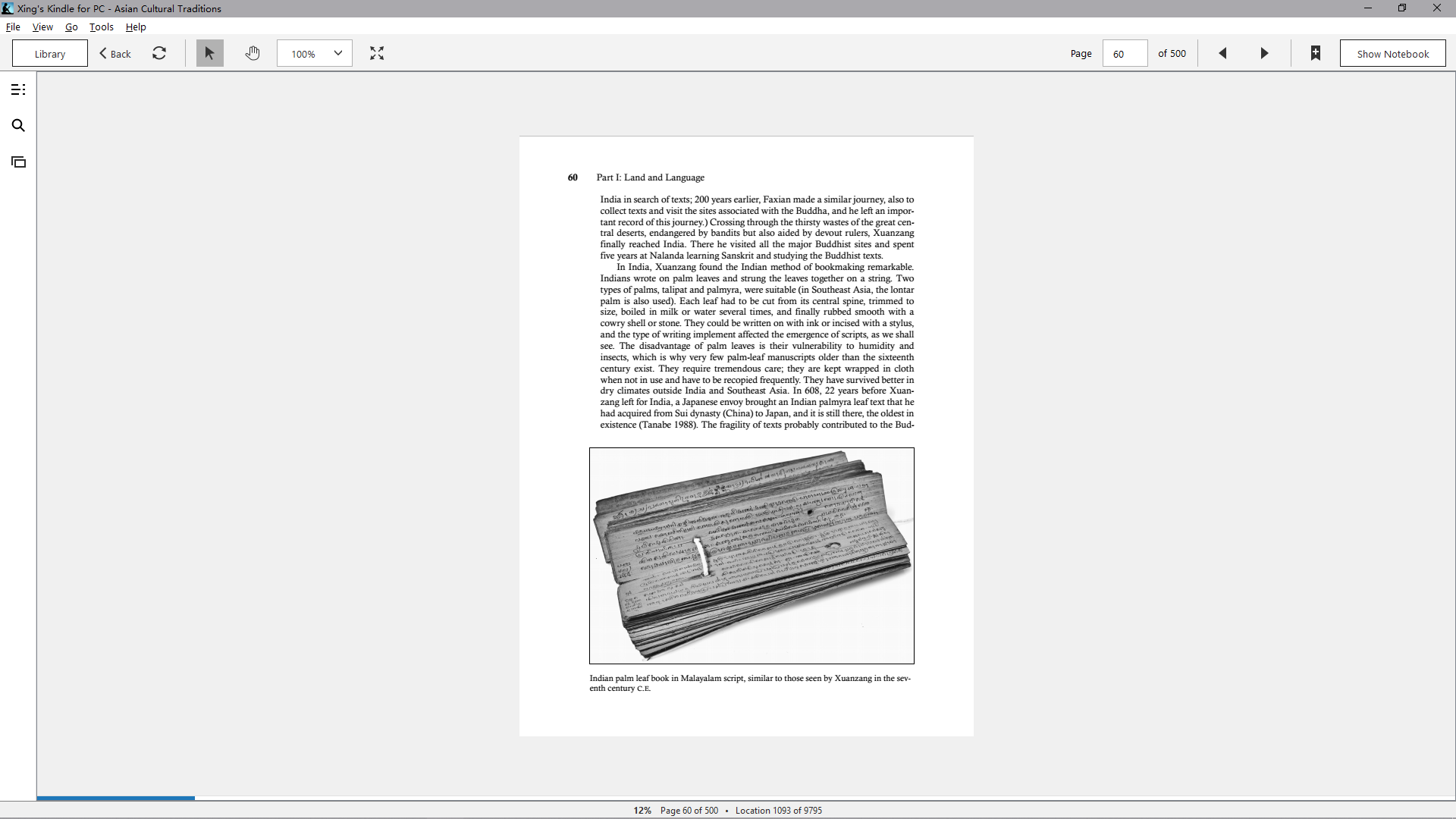Viewport: 1456px width, 819px height.
Task: Go to next page arrow
Action: 1264,53
